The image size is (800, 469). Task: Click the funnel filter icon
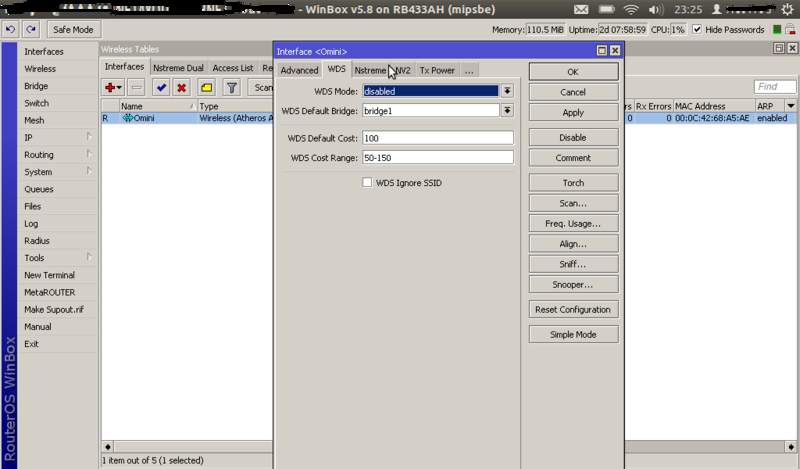(232, 88)
